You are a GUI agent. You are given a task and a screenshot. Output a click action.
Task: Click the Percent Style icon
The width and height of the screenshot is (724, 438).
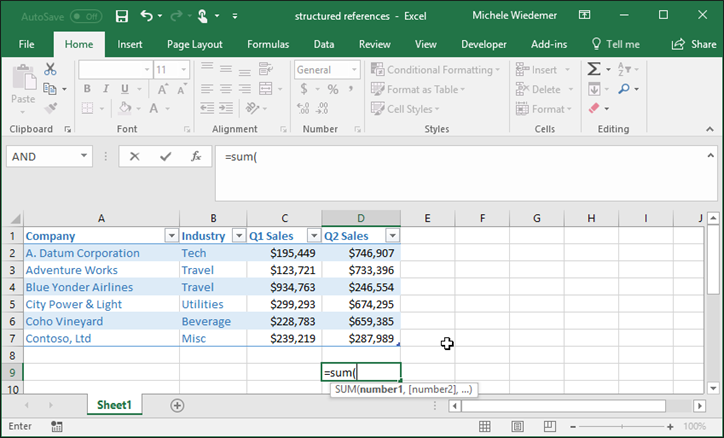point(333,89)
